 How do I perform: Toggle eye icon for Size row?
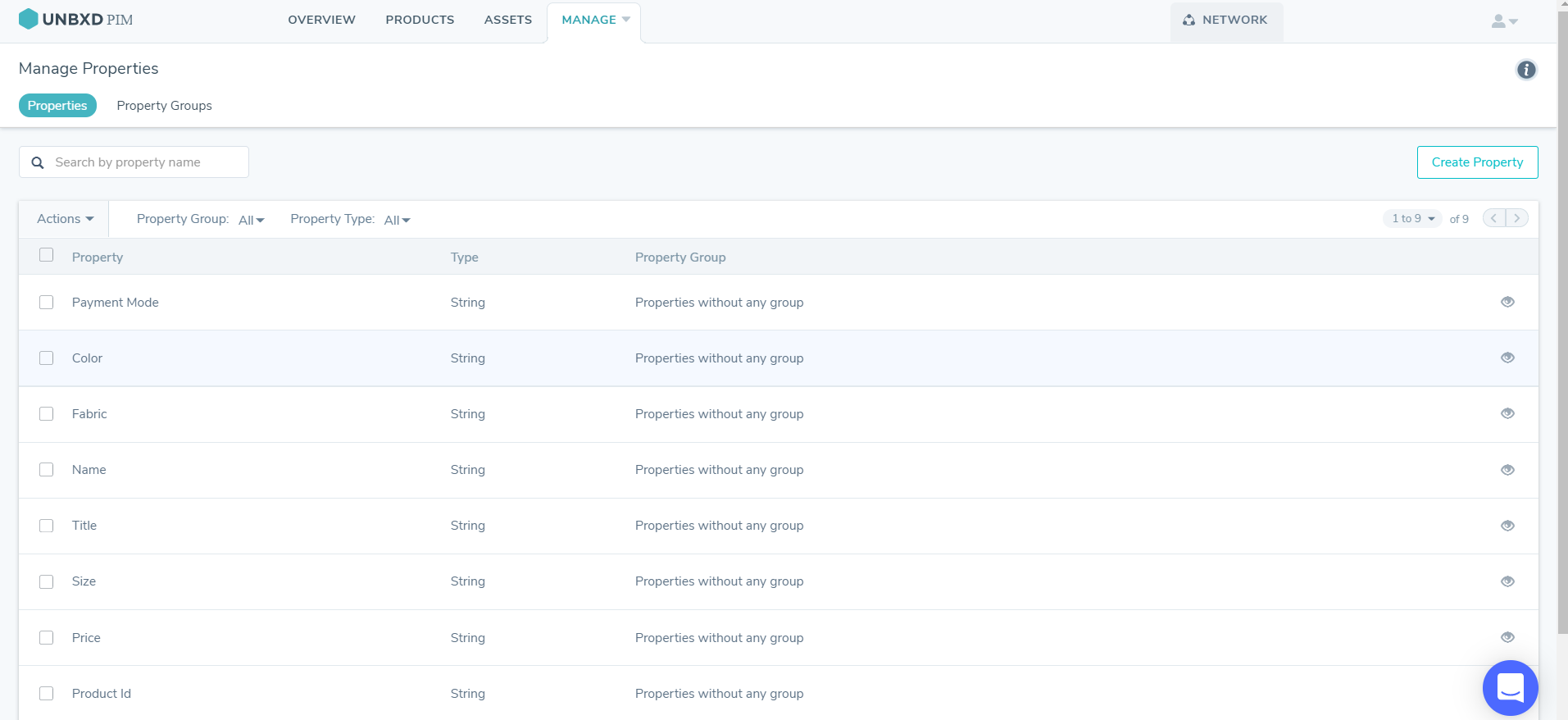coord(1507,581)
